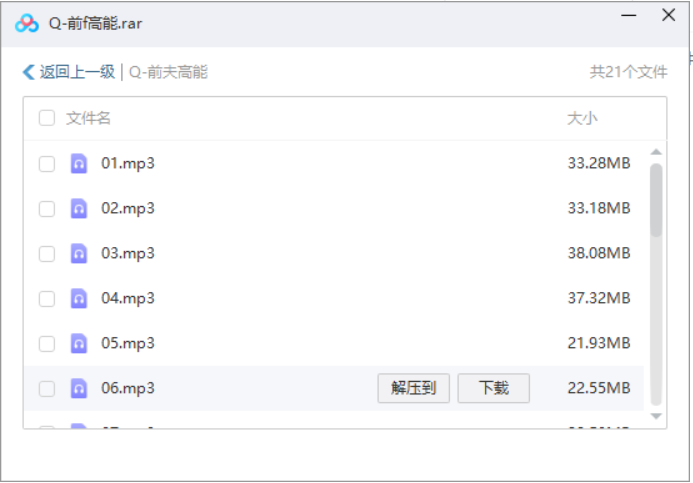Click the 文件名 column header
This screenshot has height=483, width=693.
tap(89, 118)
